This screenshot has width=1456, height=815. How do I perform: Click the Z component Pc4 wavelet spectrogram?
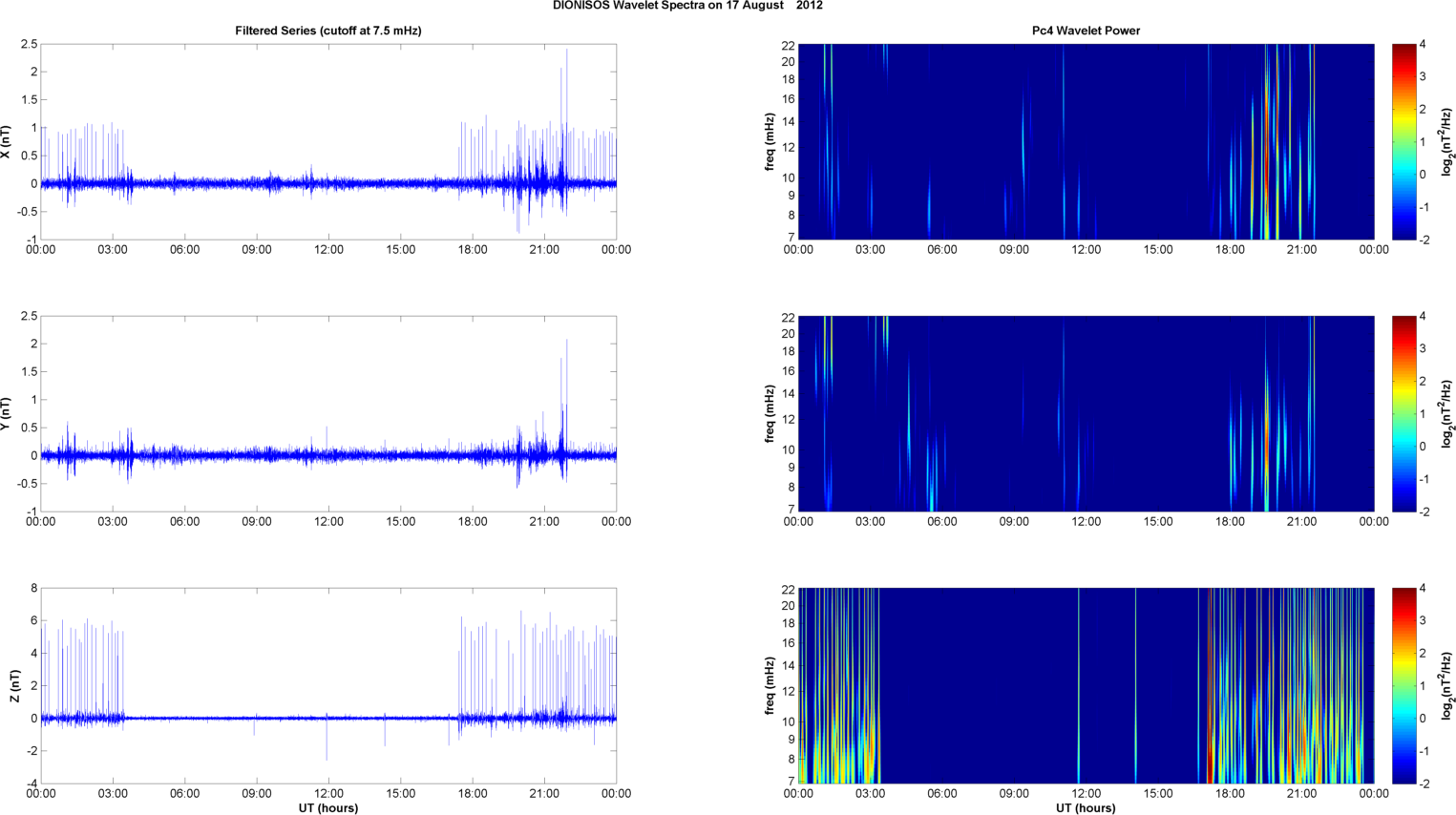1086,685
